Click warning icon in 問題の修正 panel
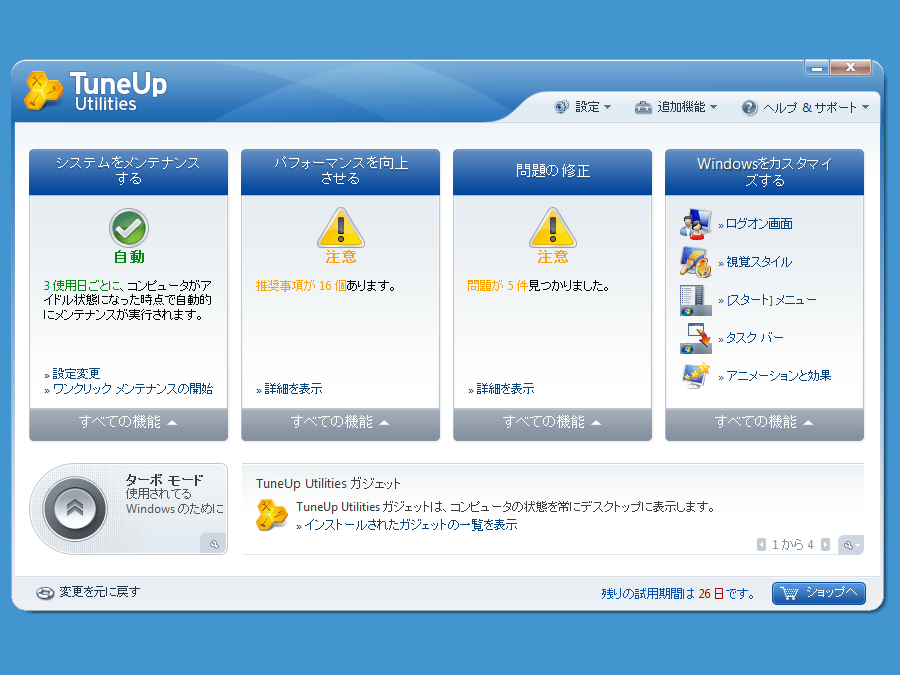The height and width of the screenshot is (675, 900). click(x=553, y=227)
